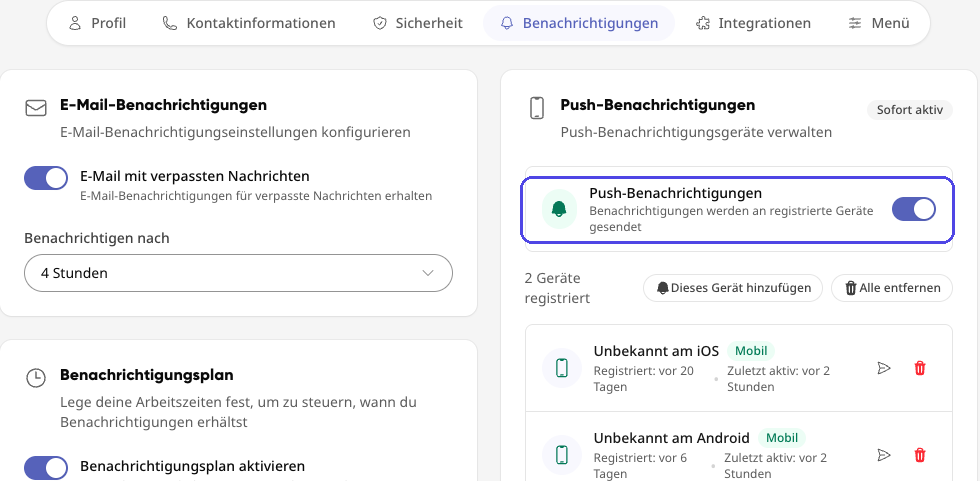Click Dieses Gerät hinzufügen button
980x481 pixels.
(733, 288)
